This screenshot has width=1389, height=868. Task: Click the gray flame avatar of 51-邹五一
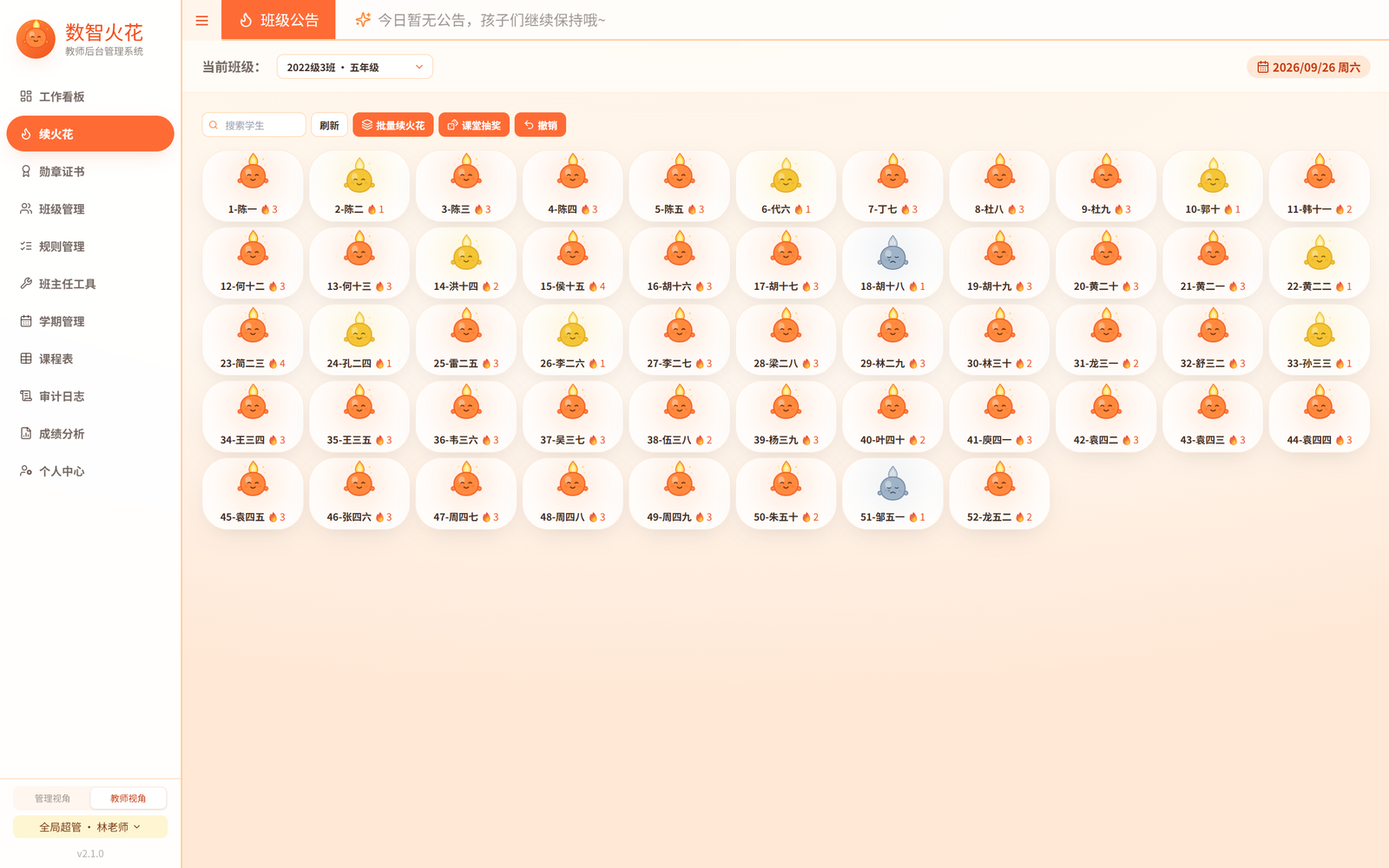892,484
